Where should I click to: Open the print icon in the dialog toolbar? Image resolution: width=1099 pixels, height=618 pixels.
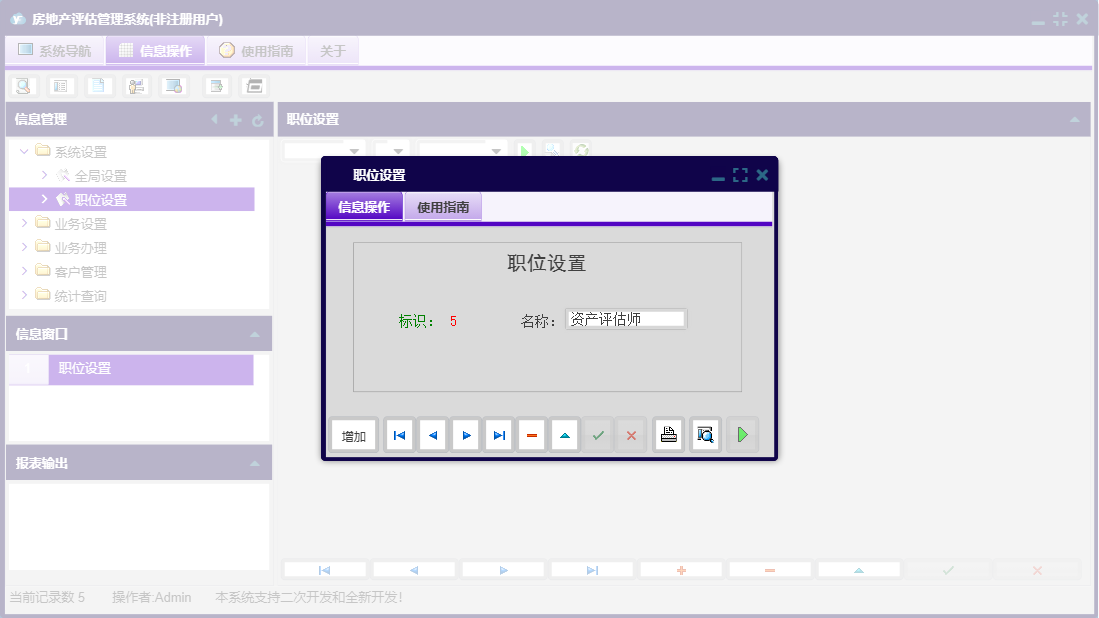tap(668, 434)
